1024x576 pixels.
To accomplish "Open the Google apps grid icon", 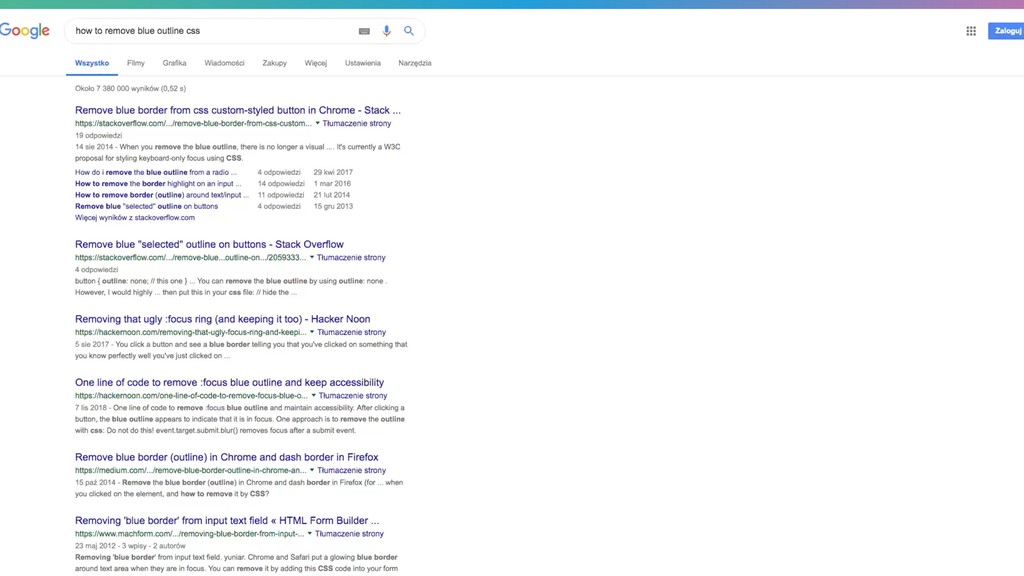I will point(971,31).
